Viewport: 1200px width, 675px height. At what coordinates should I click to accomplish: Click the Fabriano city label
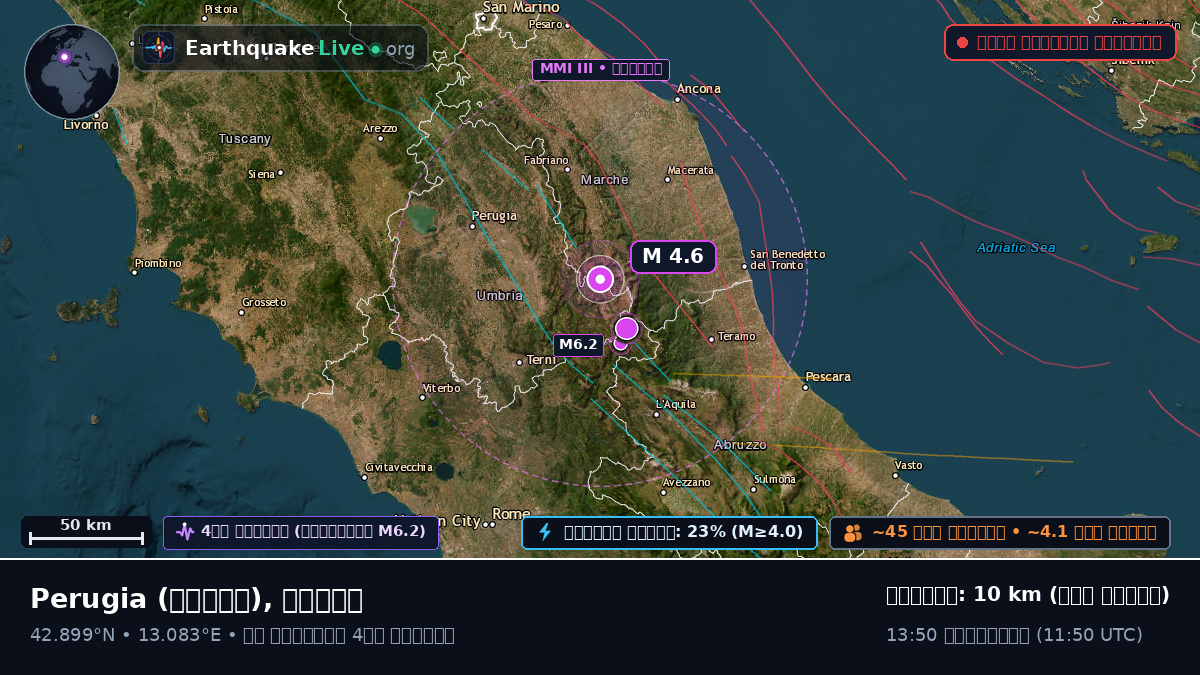pyautogui.click(x=546, y=160)
